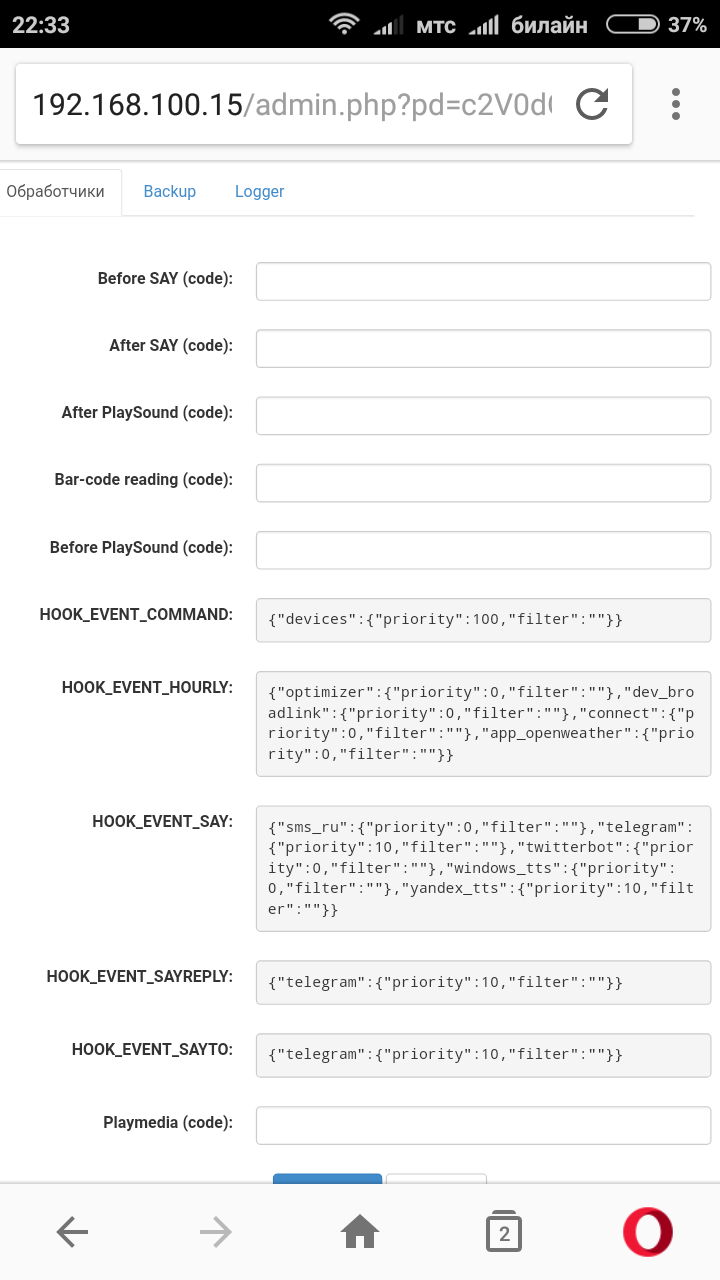Click the Before SAY code input field
Viewport: 720px width, 1280px height.
482,281
